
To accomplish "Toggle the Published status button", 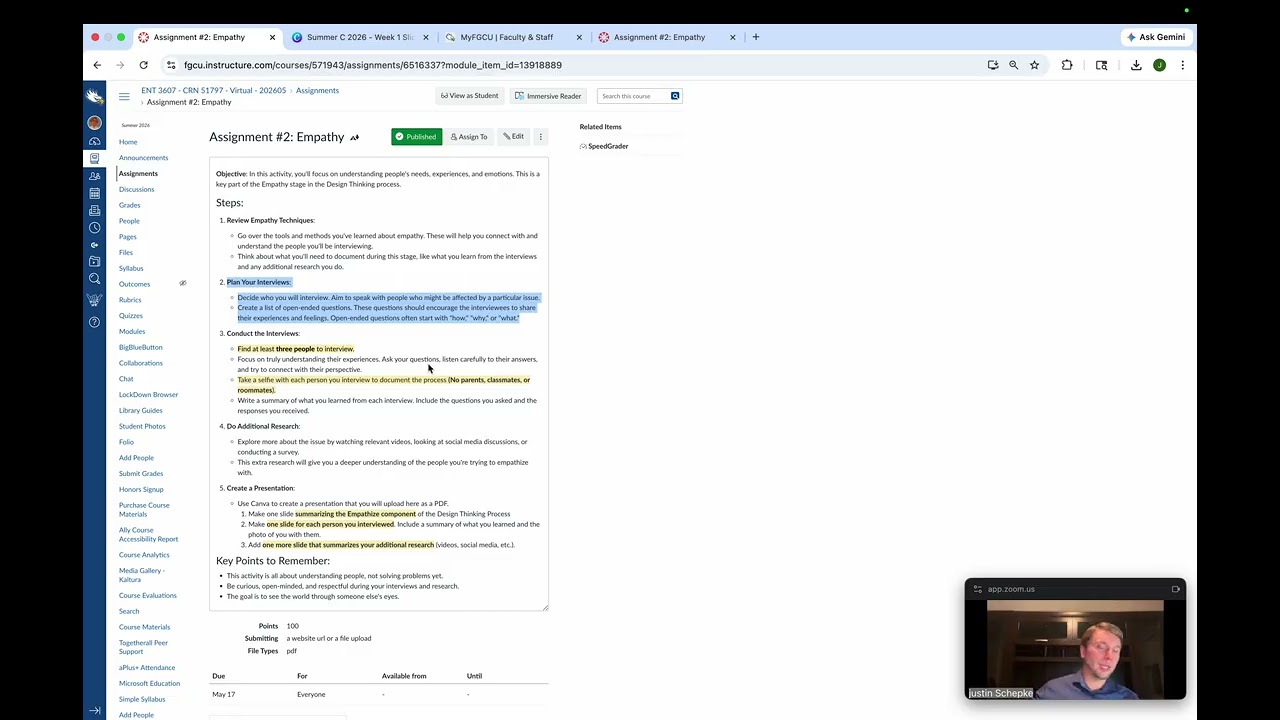I will (x=416, y=137).
